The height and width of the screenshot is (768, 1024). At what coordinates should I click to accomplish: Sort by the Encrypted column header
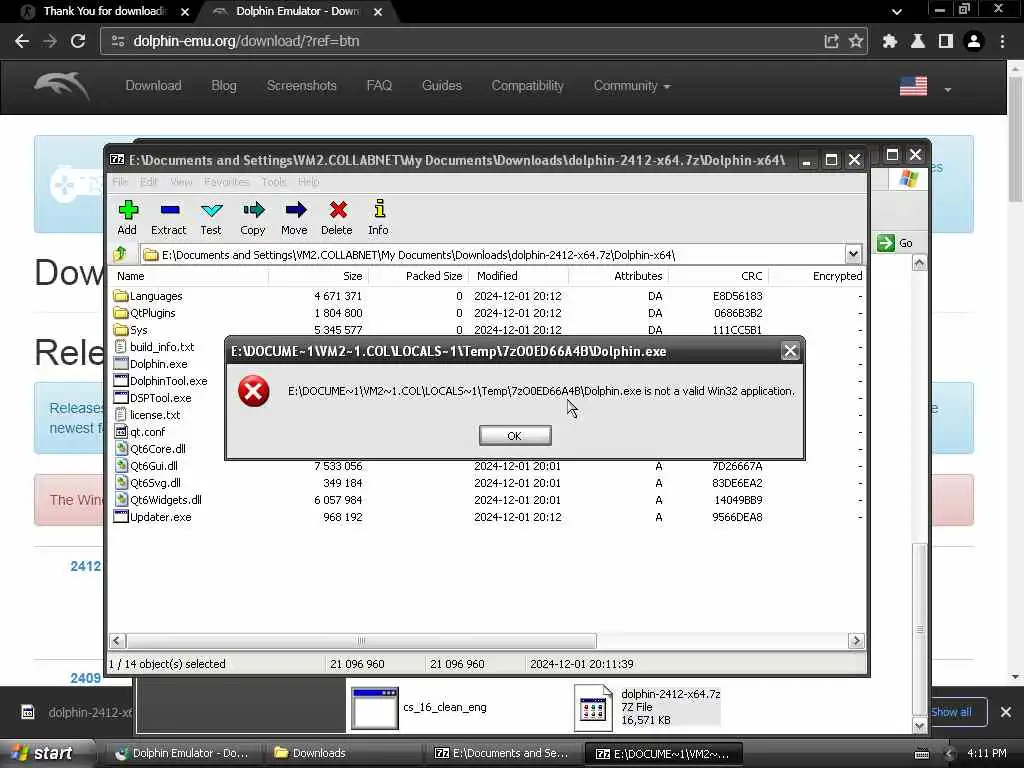[818, 276]
